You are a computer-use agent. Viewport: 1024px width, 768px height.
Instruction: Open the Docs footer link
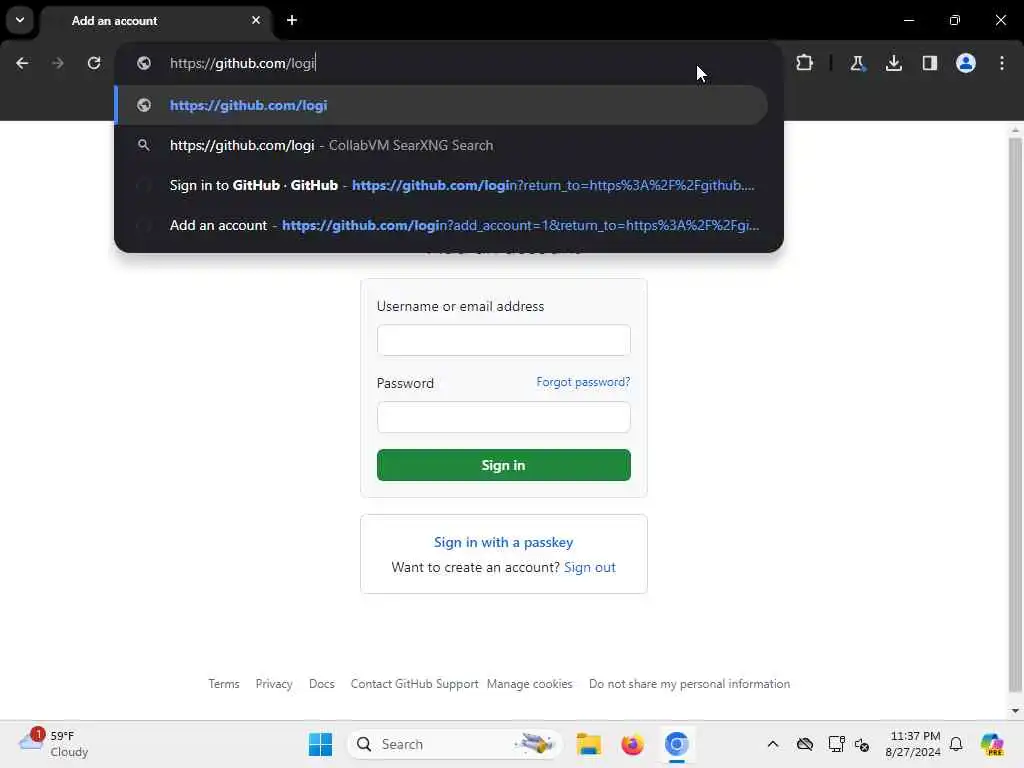tap(321, 684)
